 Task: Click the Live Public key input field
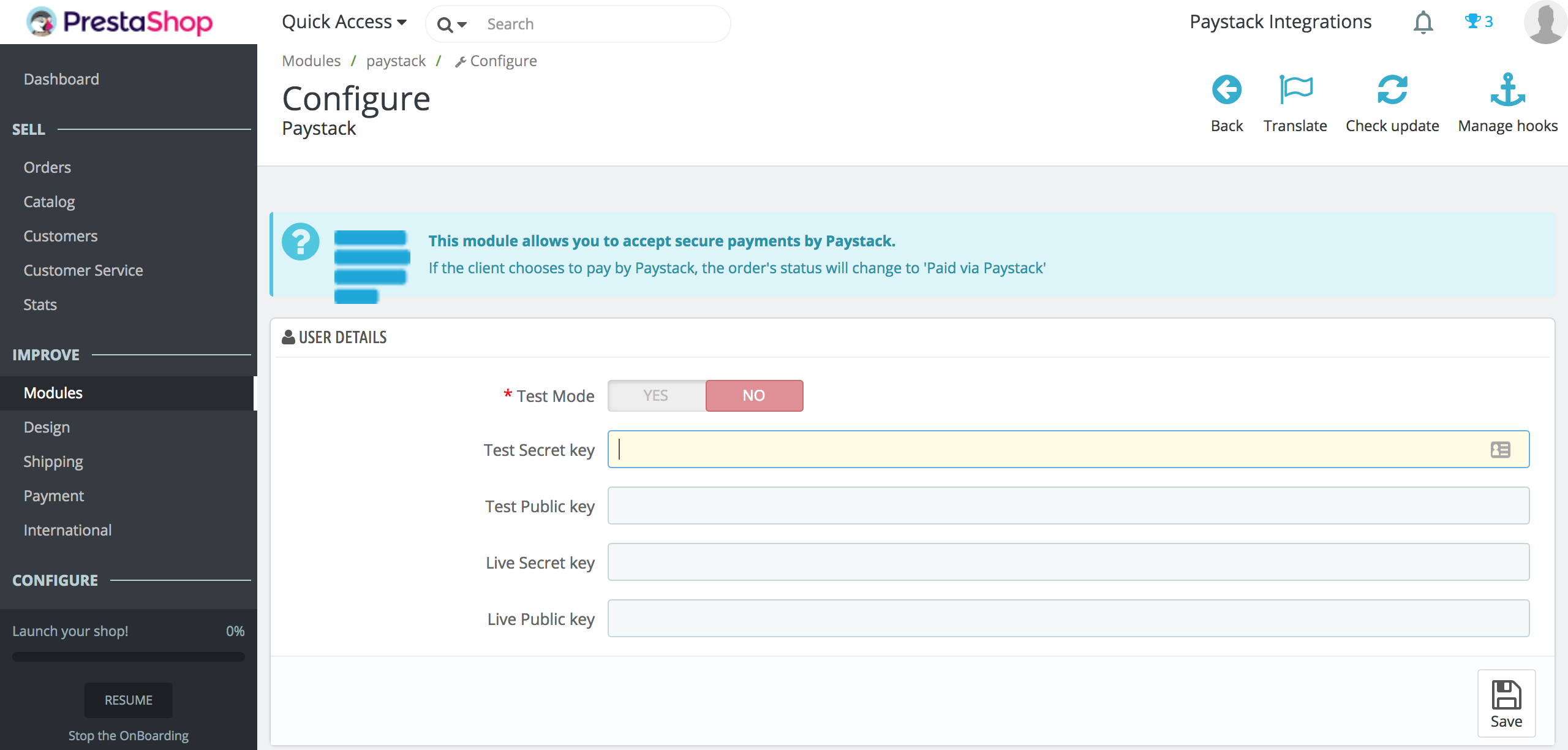pos(1067,618)
